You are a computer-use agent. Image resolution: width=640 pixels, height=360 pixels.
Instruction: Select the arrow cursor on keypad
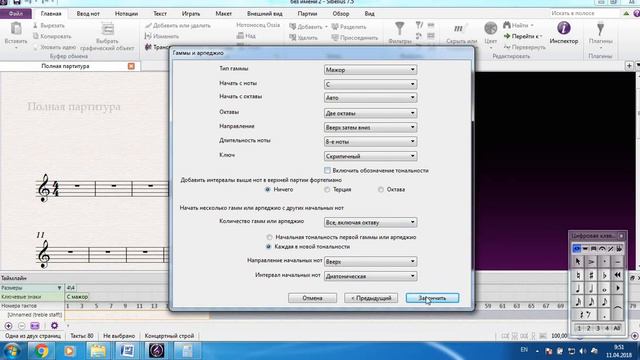pyautogui.click(x=578, y=262)
